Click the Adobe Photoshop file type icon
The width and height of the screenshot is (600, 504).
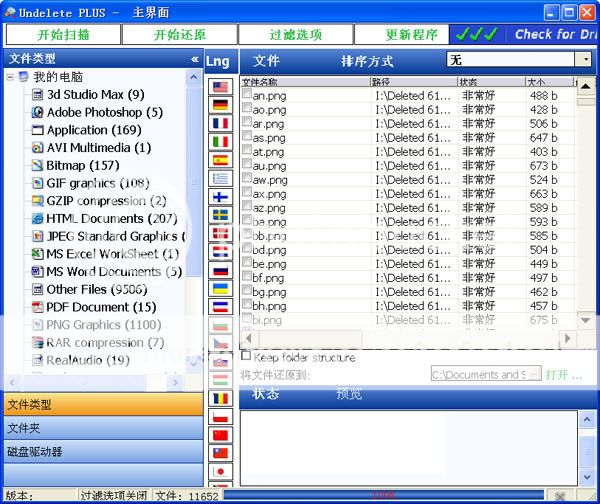pos(37,112)
